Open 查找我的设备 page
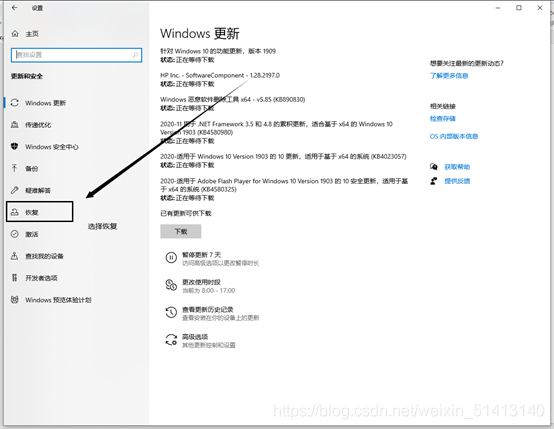 44,256
